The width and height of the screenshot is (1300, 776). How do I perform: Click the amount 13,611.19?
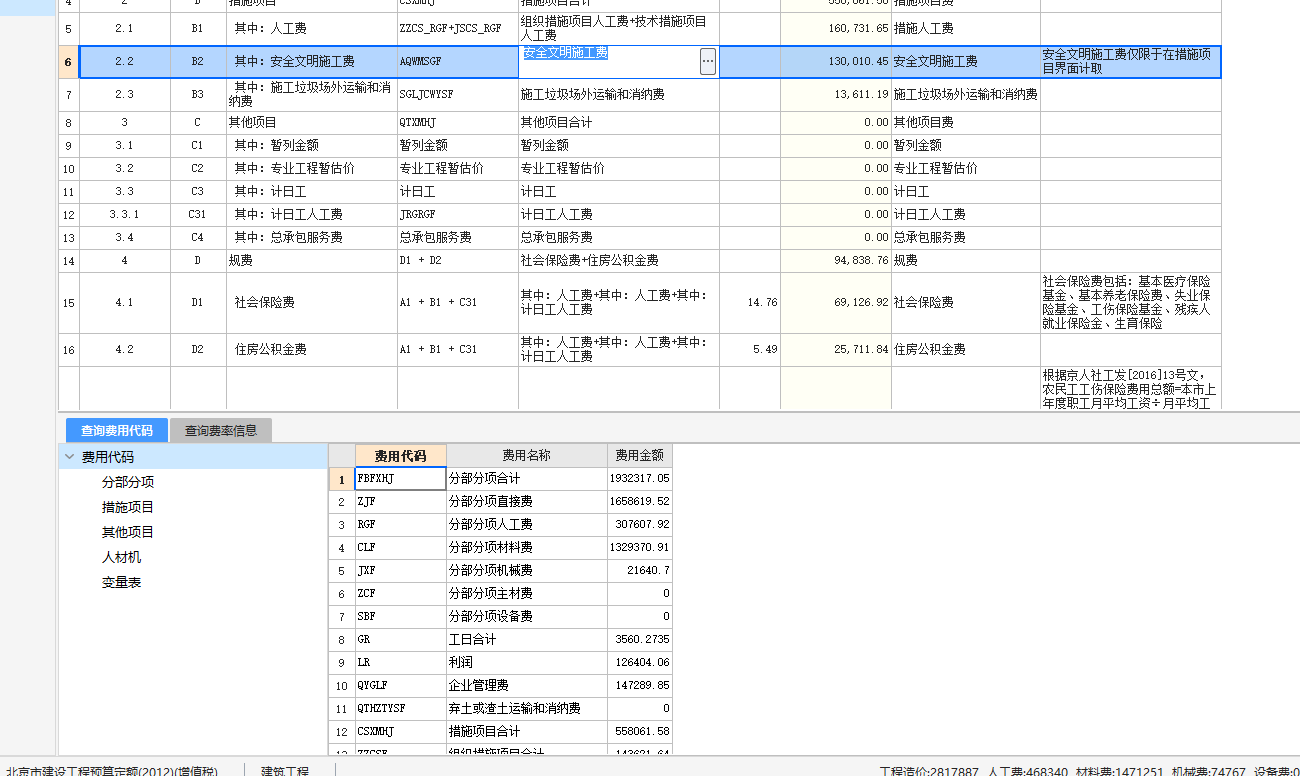836,95
